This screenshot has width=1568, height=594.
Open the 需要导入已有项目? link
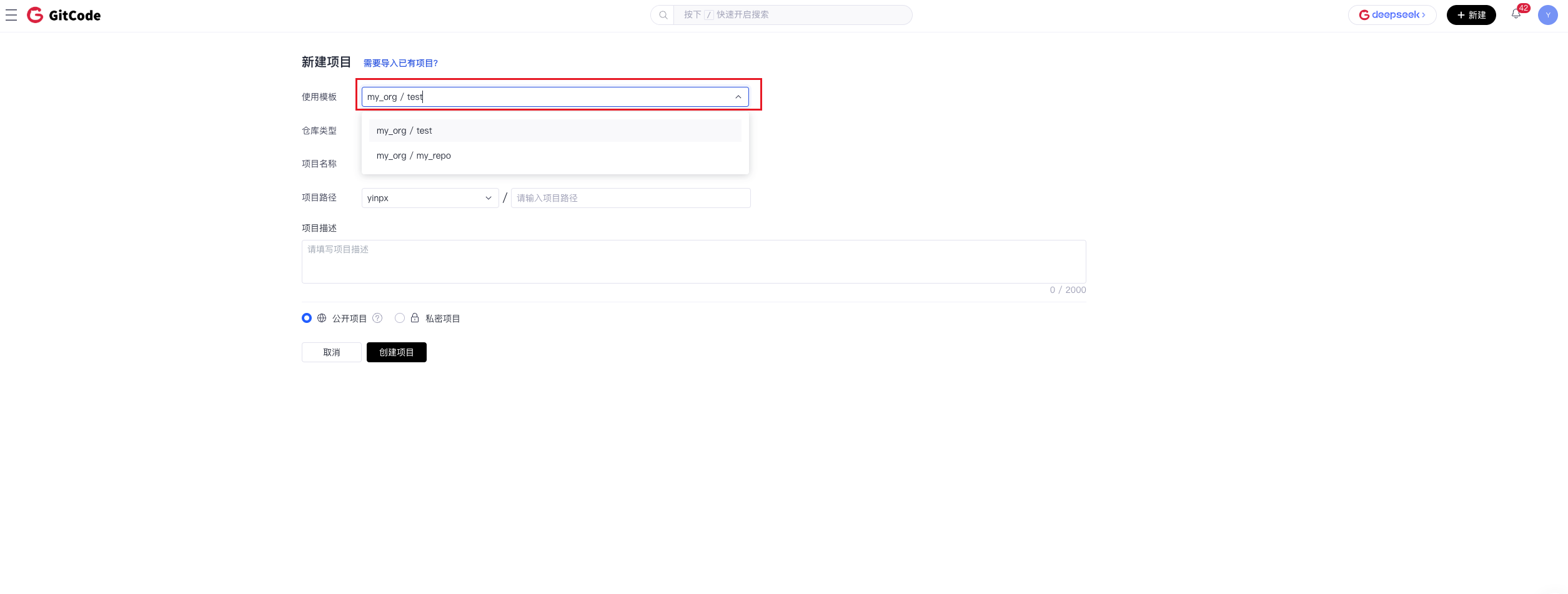(400, 63)
